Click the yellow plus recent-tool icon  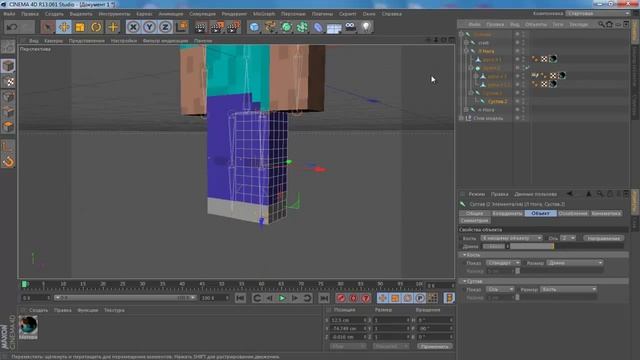pyautogui.click(x=113, y=27)
